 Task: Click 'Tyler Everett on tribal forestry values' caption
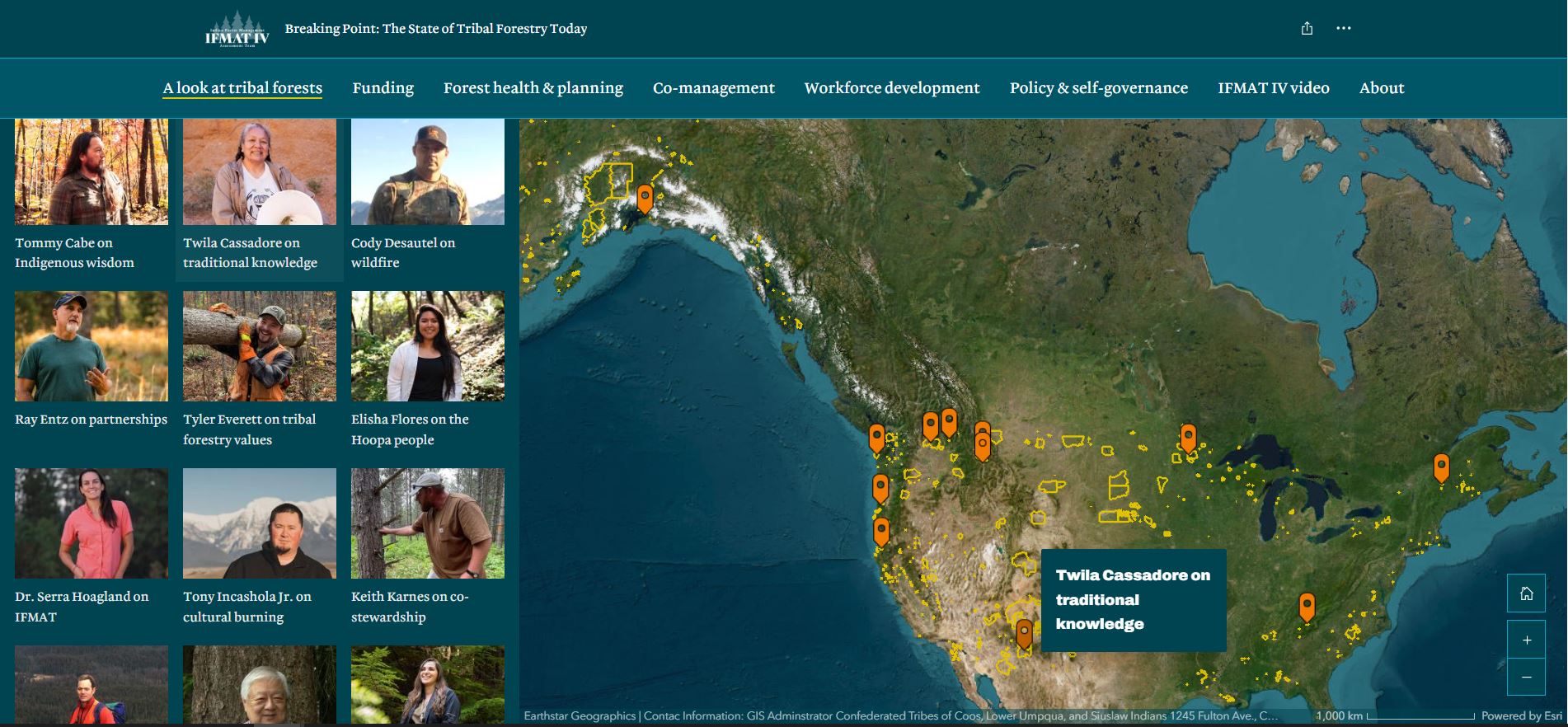(249, 429)
